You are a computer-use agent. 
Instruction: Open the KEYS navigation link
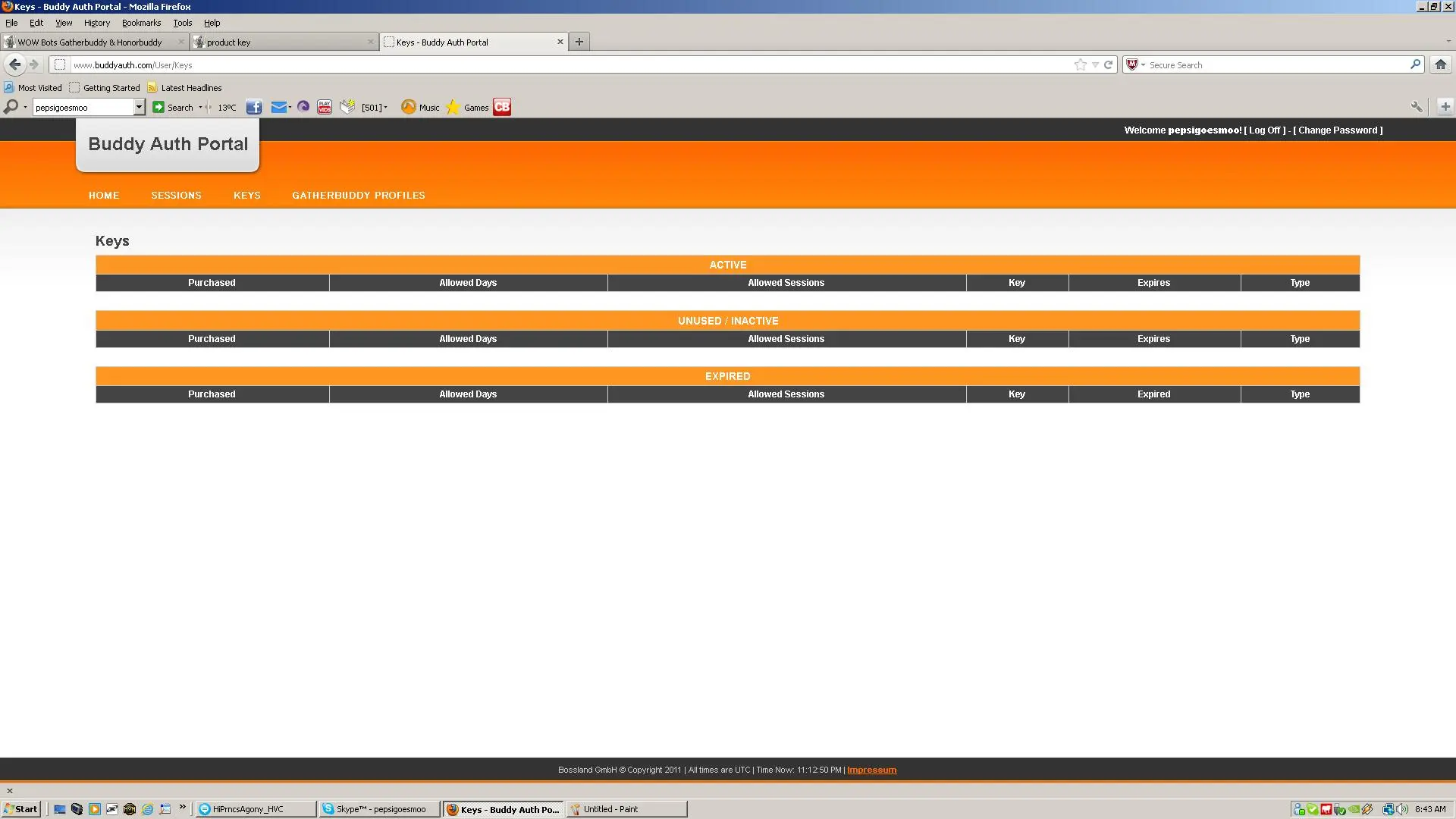(247, 195)
